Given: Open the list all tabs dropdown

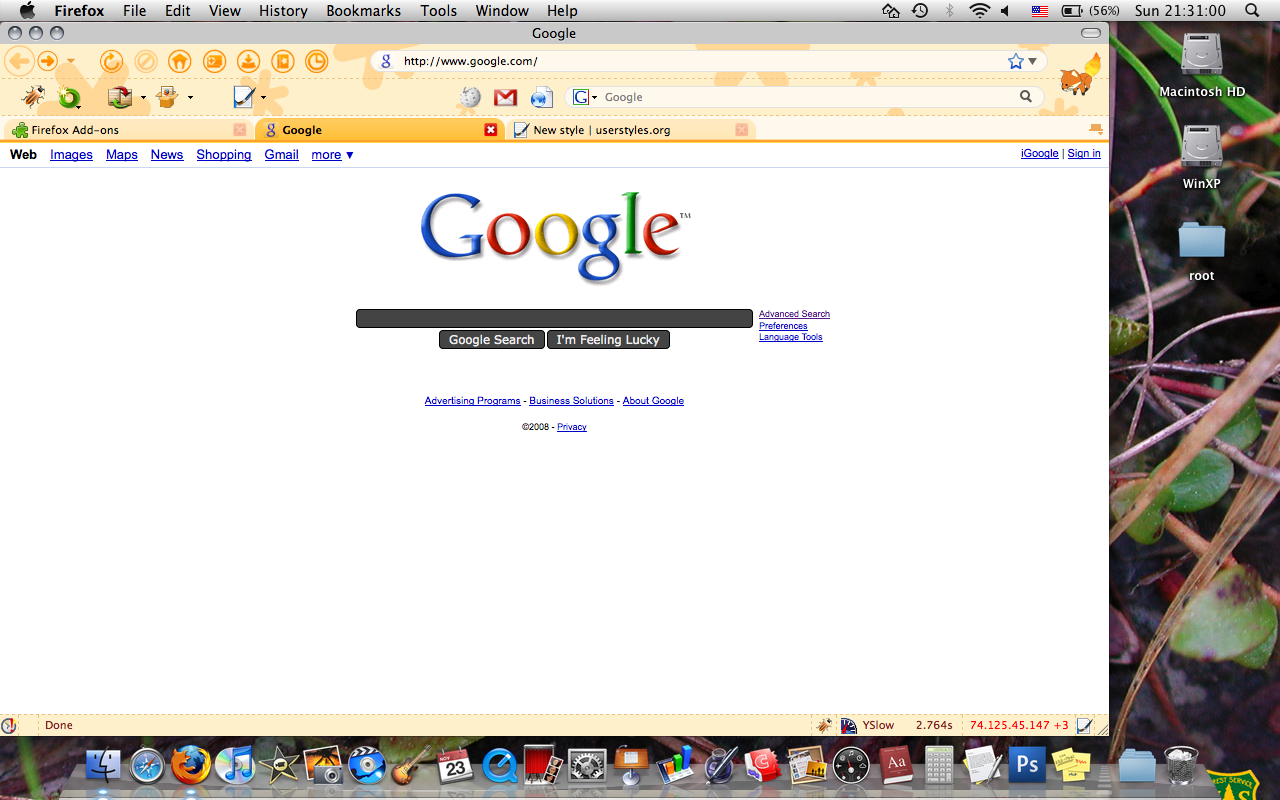Looking at the screenshot, I should click(x=1096, y=129).
